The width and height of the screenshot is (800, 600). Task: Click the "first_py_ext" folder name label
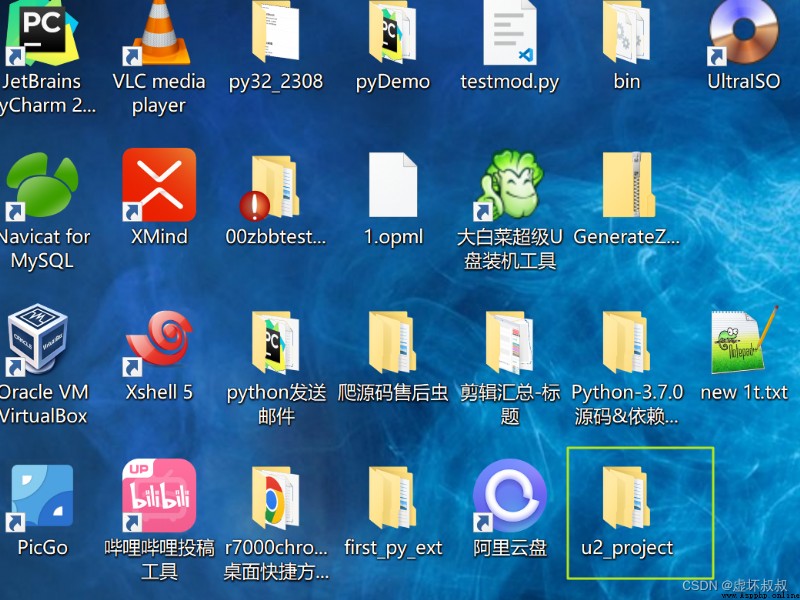tap(393, 548)
